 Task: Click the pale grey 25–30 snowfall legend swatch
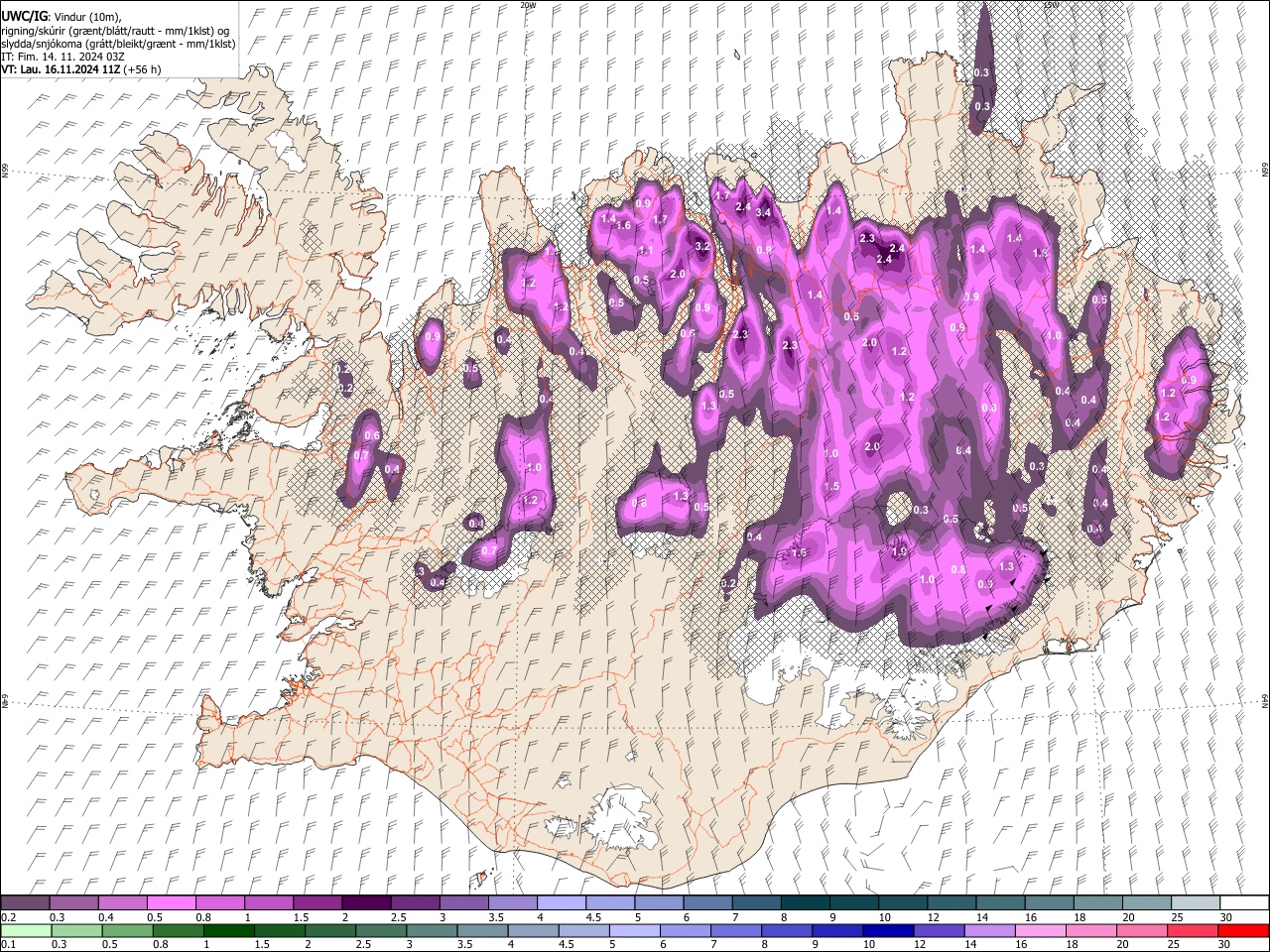tap(1196, 903)
